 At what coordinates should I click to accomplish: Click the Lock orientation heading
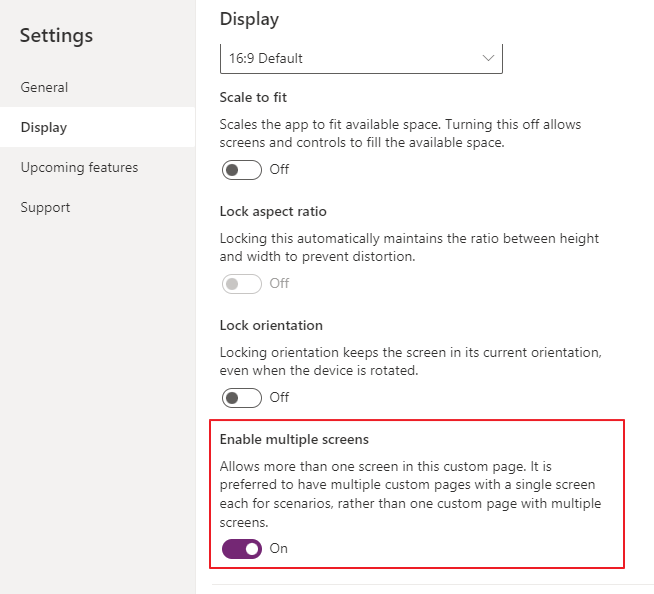coord(271,325)
